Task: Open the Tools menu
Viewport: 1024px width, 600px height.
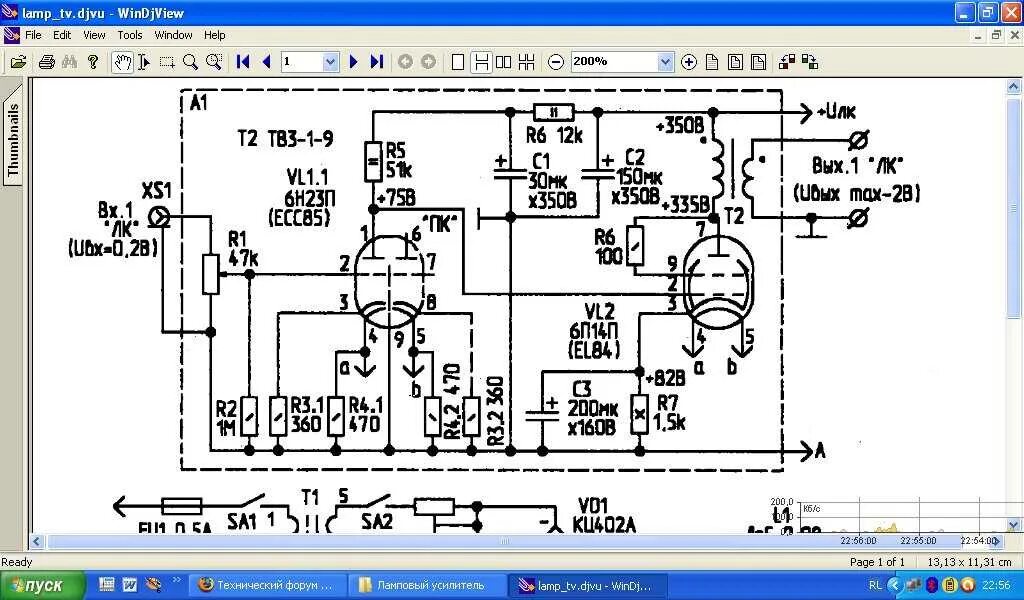Action: (x=130, y=35)
